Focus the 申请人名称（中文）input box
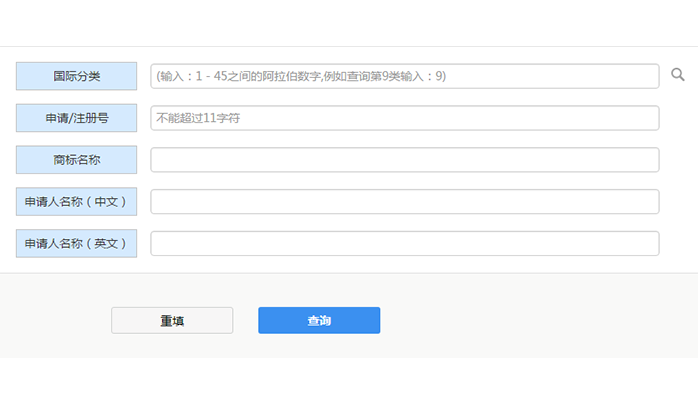Image resolution: width=698 pixels, height=404 pixels. pos(405,202)
